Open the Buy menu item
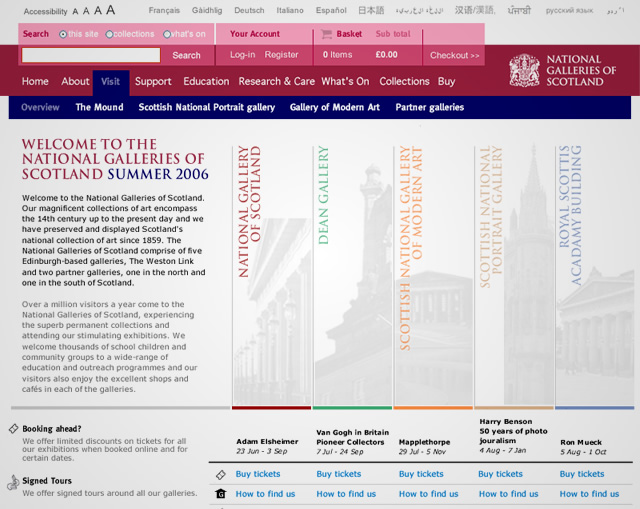Viewport: 640px width, 509px height. pyautogui.click(x=446, y=82)
